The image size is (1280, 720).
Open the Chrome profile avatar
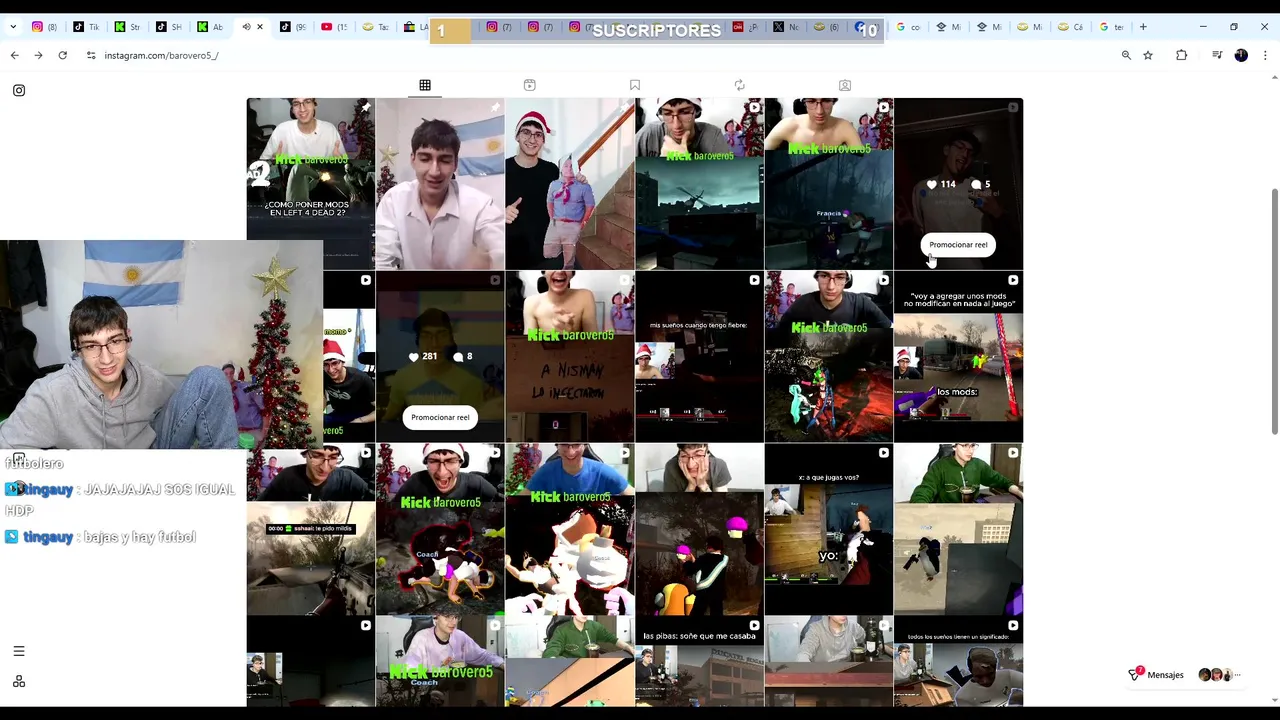point(1241,55)
